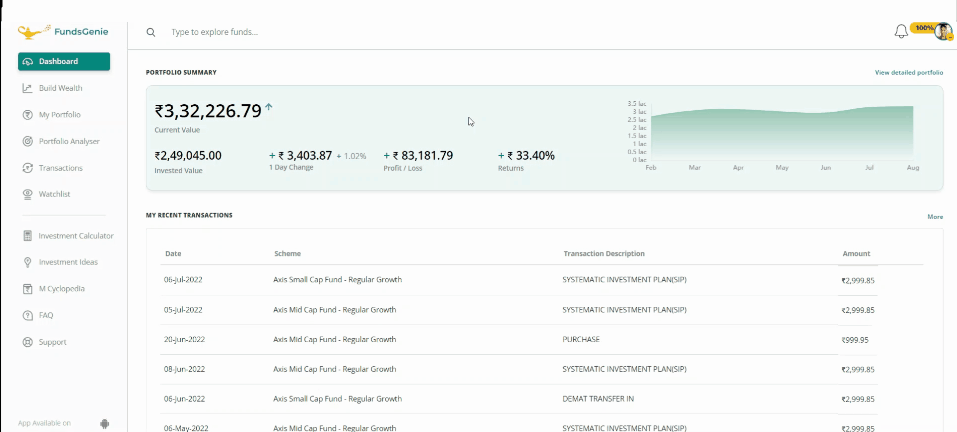Click the Dashboard gauge icon
The image size is (957, 432).
(x=27, y=62)
